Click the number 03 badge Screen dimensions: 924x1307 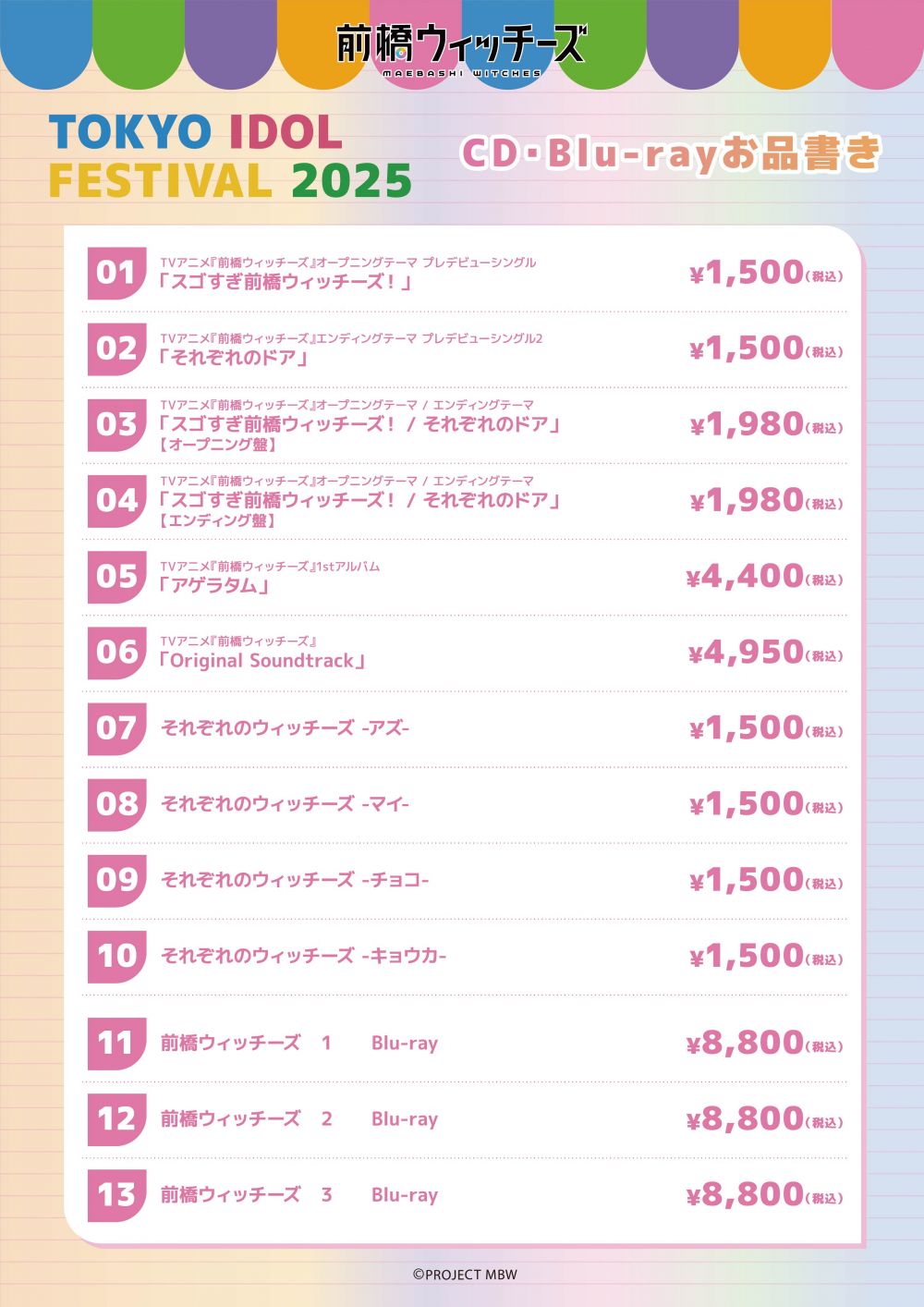[116, 425]
